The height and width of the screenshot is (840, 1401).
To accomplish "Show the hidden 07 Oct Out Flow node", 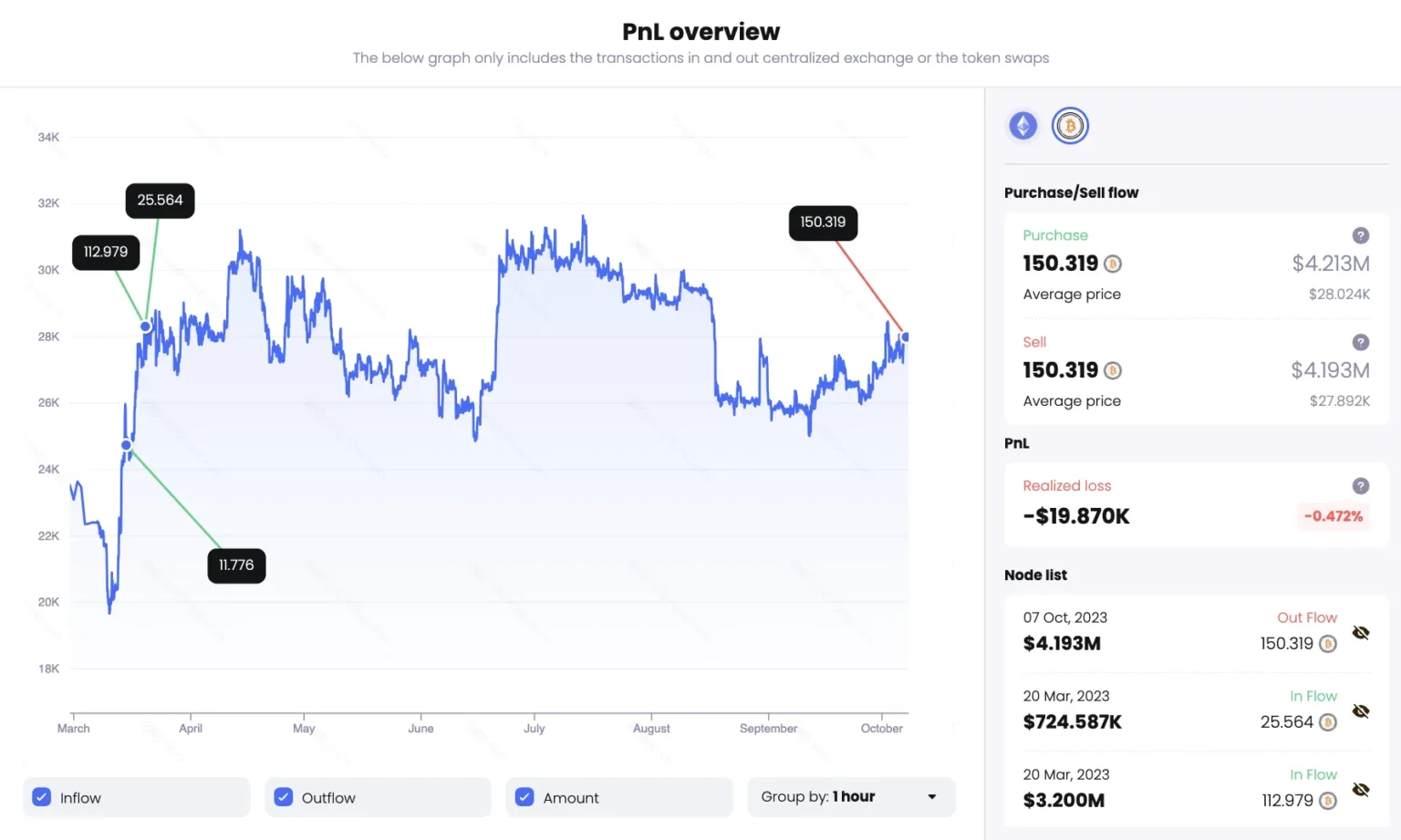I will tap(1361, 632).
